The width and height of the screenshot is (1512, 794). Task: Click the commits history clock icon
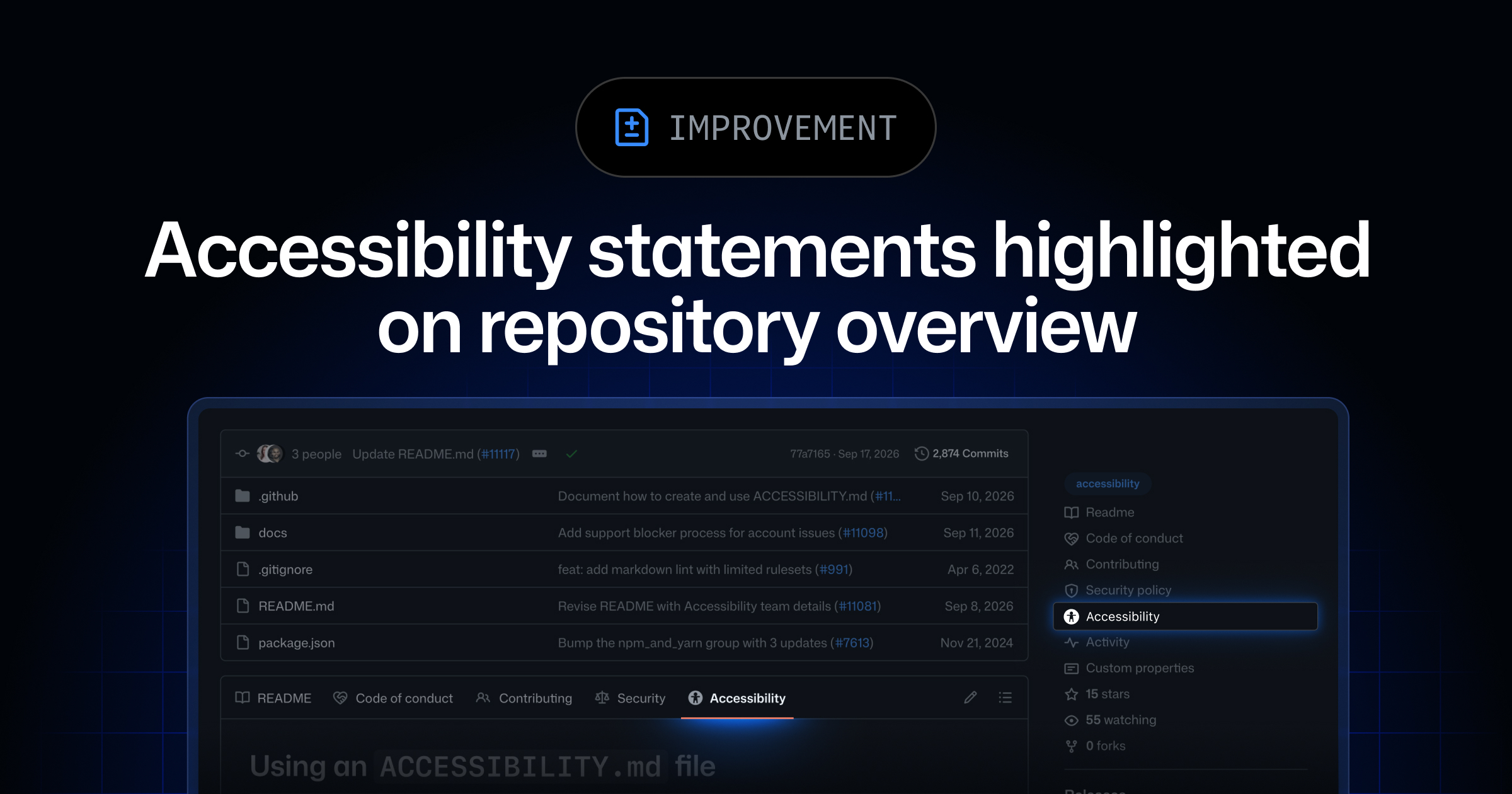(x=921, y=454)
